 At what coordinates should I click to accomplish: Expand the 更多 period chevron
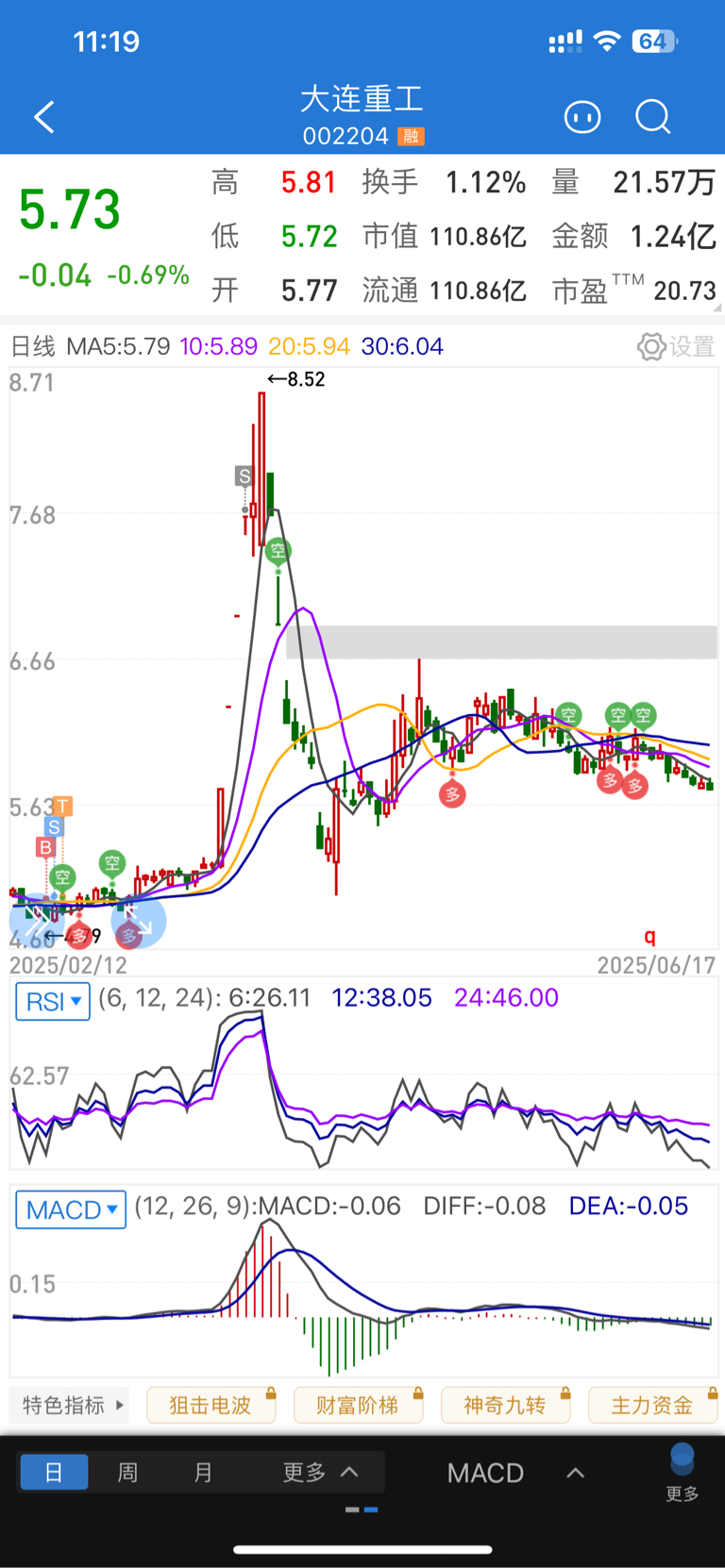[349, 1472]
